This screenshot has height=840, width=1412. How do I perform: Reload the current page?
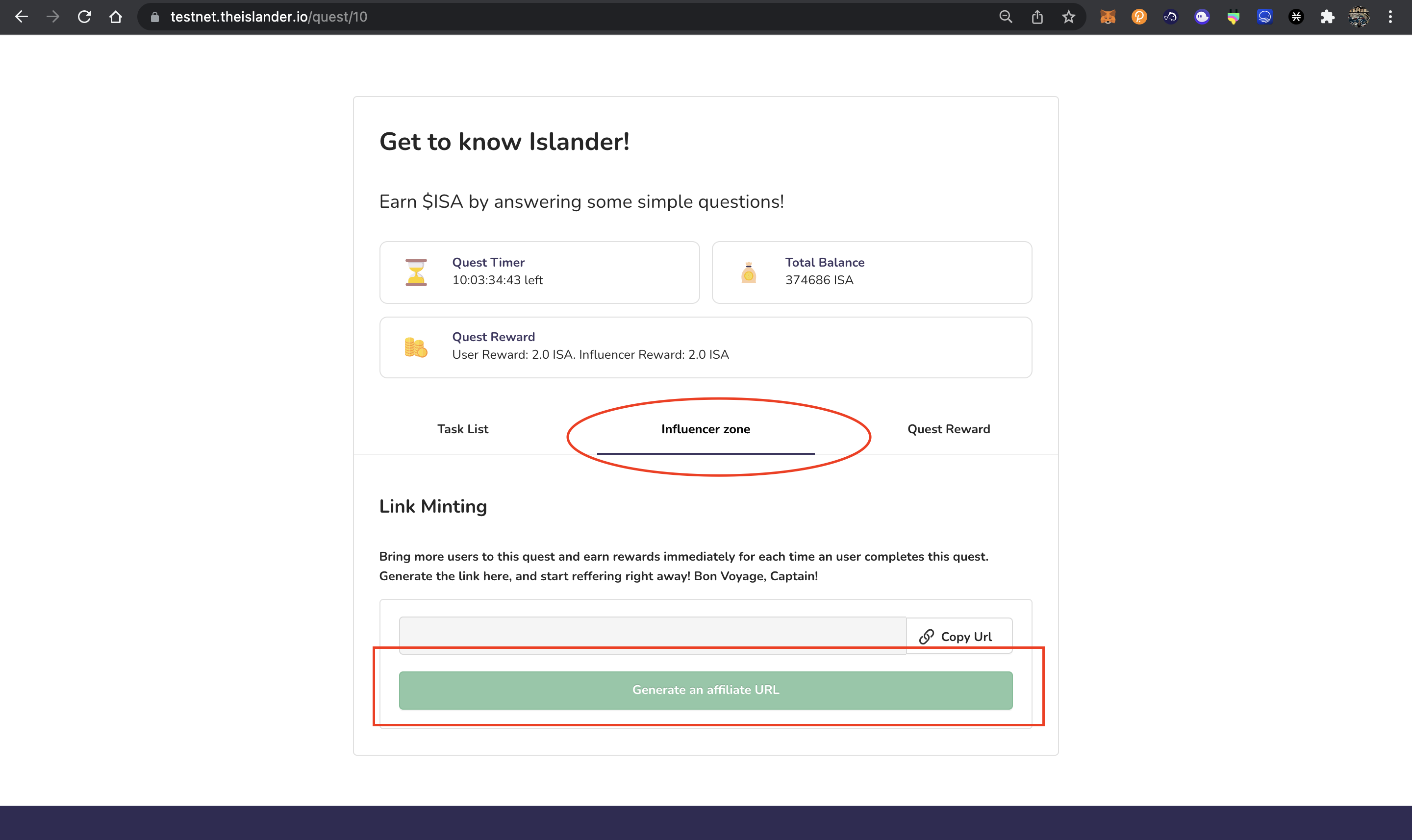coord(84,17)
